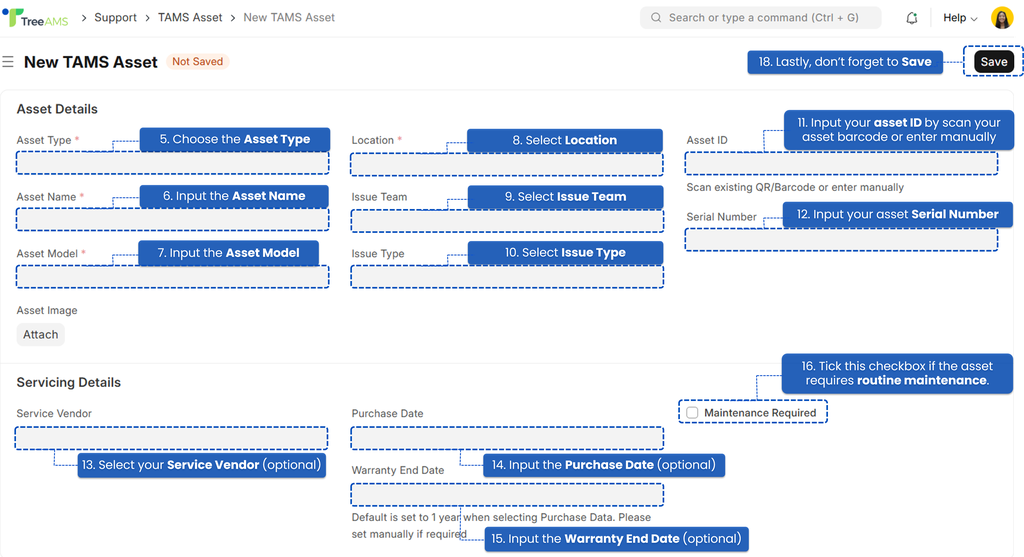The width and height of the screenshot is (1024, 557).
Task: Open the Asset Type field
Action: coord(172,163)
